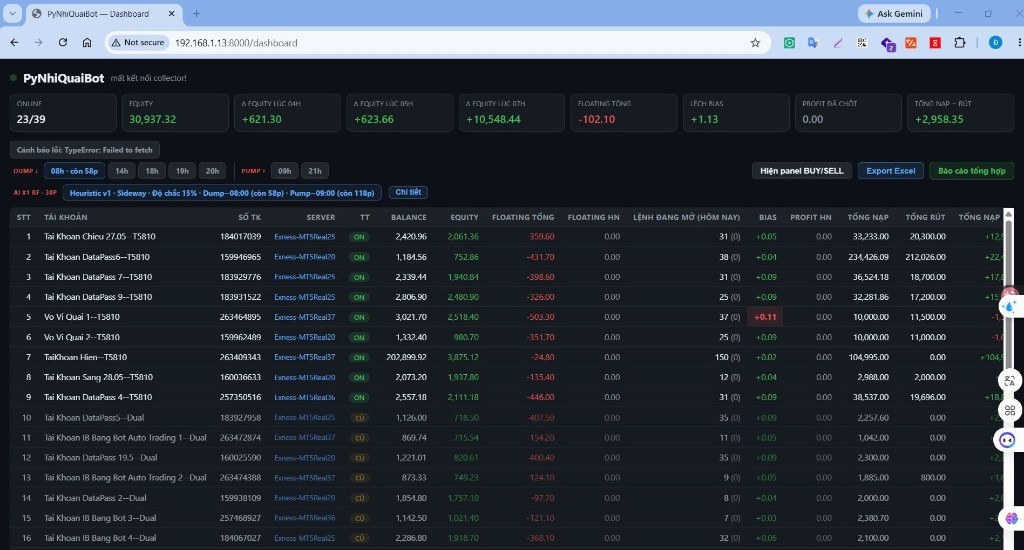
Task: Select the 09h Pump time pill
Action: 285,171
